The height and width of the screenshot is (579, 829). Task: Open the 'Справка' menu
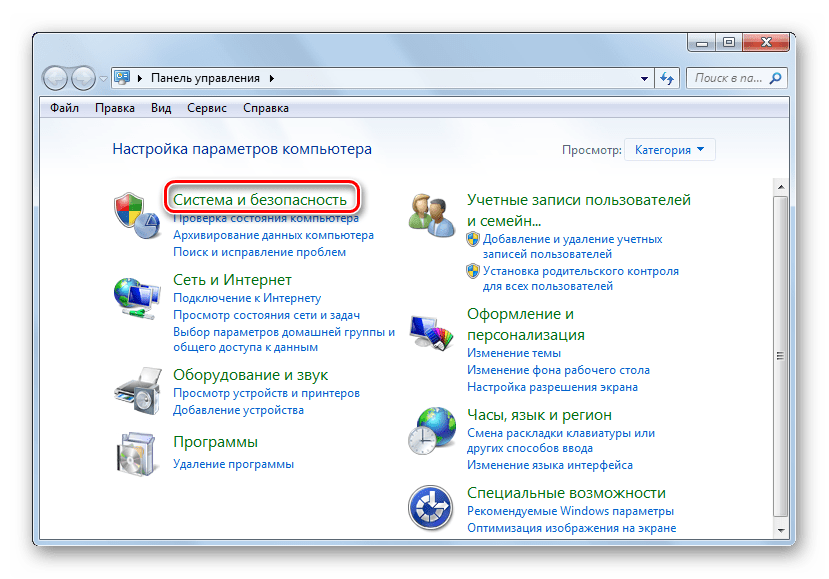pos(266,108)
